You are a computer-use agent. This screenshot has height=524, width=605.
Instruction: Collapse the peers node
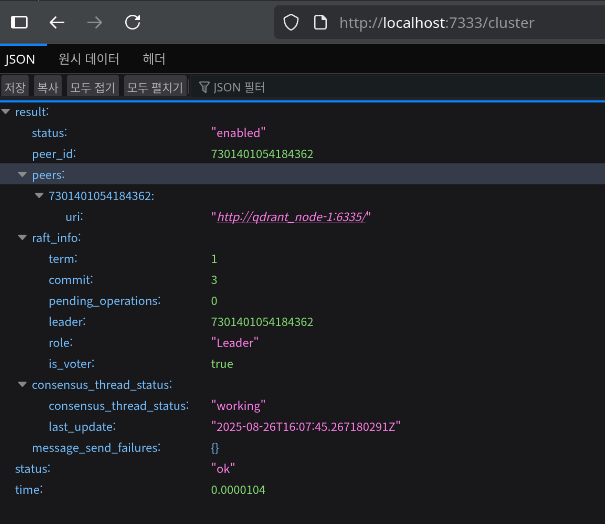pyautogui.click(x=23, y=175)
